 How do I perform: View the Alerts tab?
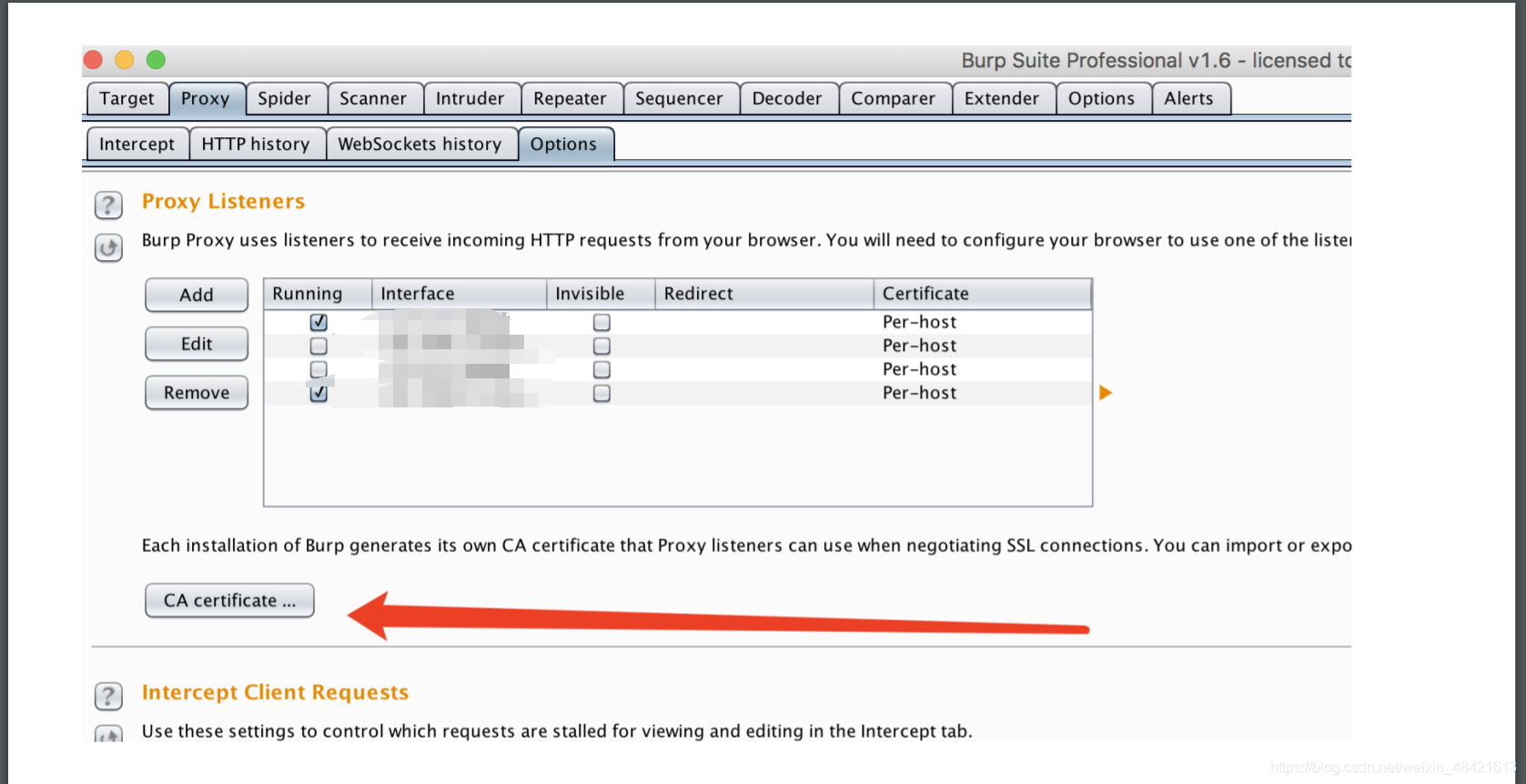1189,98
